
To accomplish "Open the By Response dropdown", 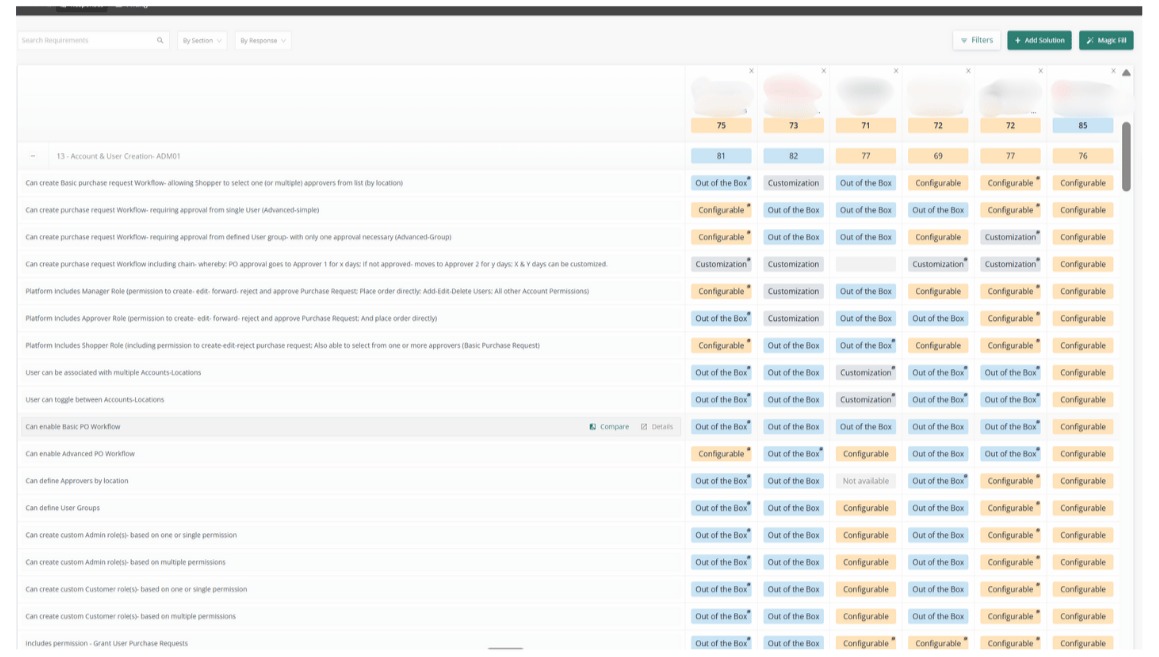I will coord(263,41).
